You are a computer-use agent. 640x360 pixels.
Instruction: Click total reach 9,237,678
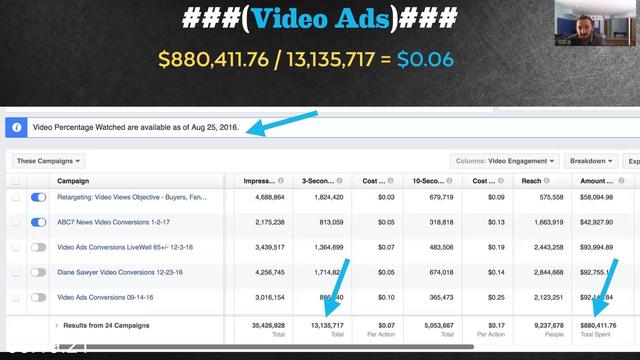(x=549, y=325)
